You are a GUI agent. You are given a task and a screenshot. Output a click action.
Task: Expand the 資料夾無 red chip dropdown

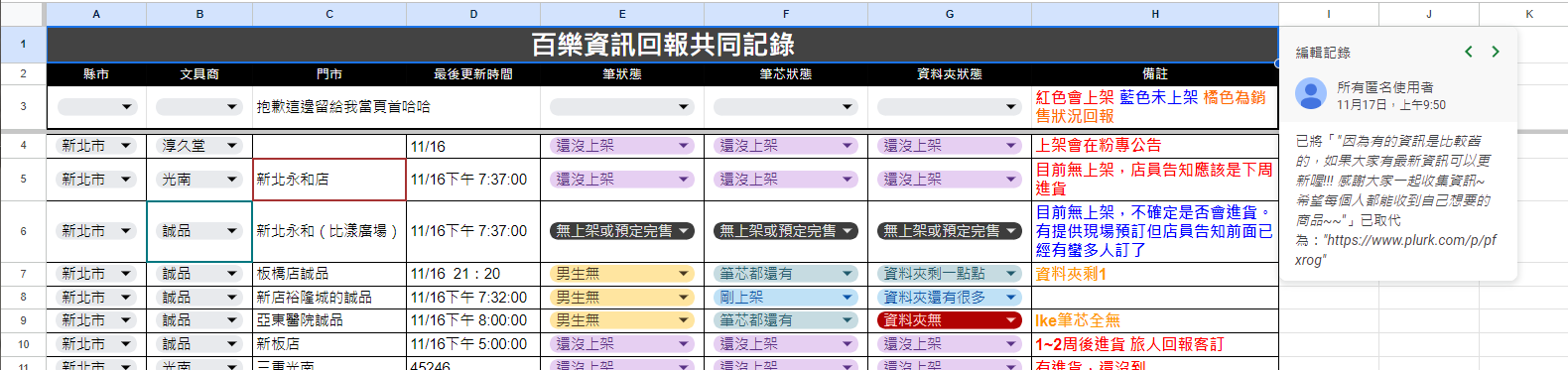pos(1011,320)
